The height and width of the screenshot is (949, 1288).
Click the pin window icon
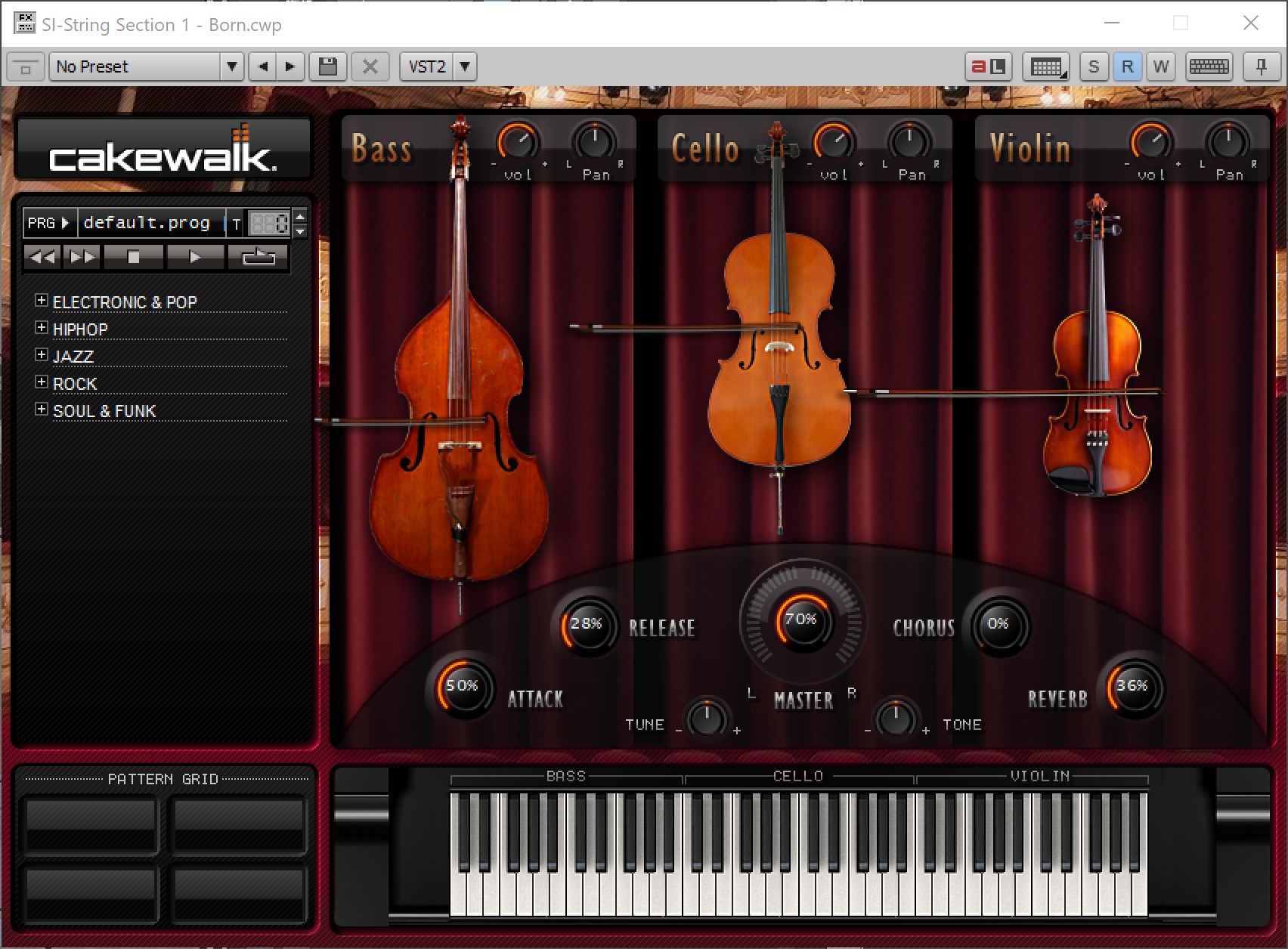pos(1260,66)
